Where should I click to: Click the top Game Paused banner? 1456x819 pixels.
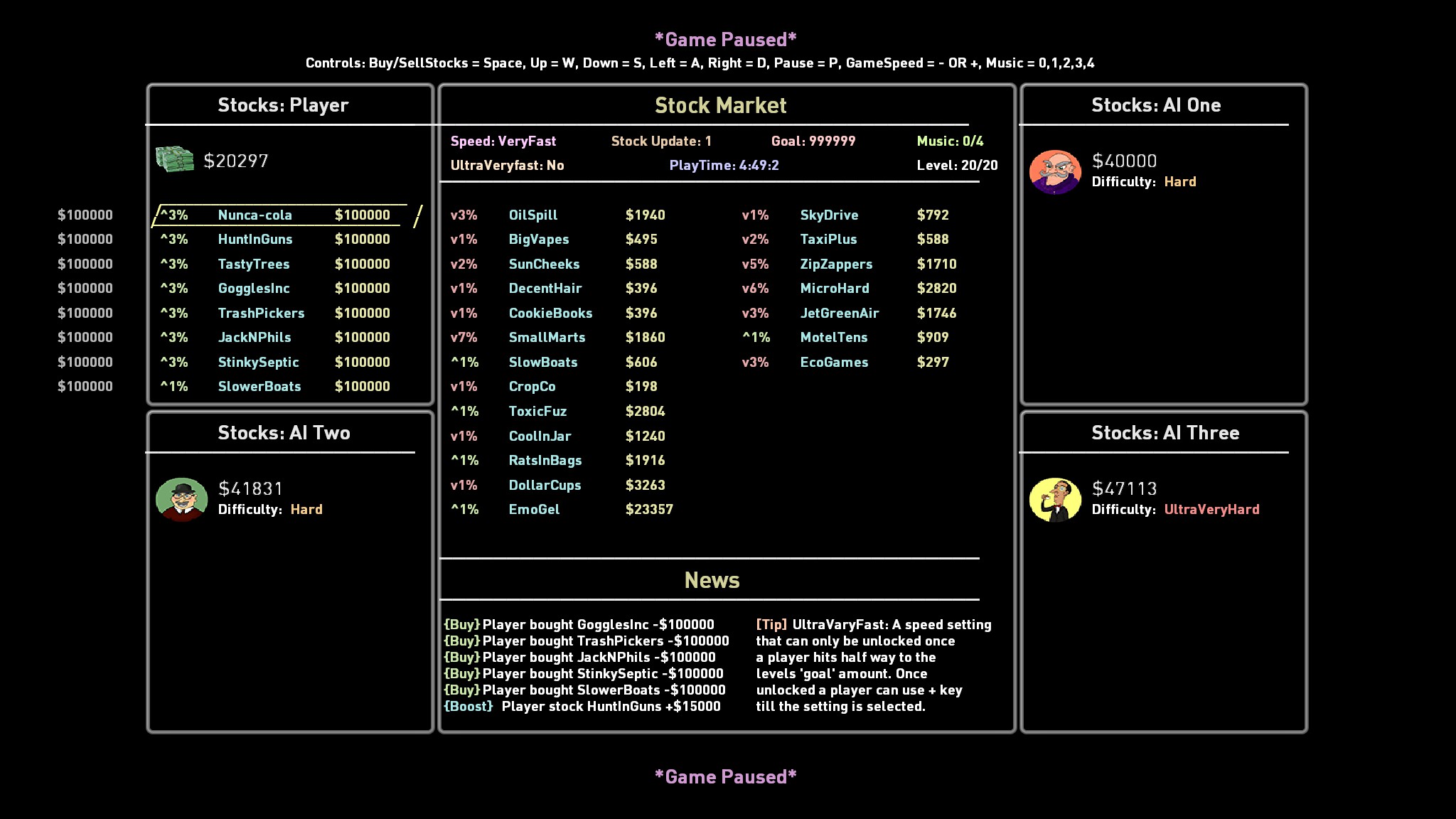(x=725, y=40)
